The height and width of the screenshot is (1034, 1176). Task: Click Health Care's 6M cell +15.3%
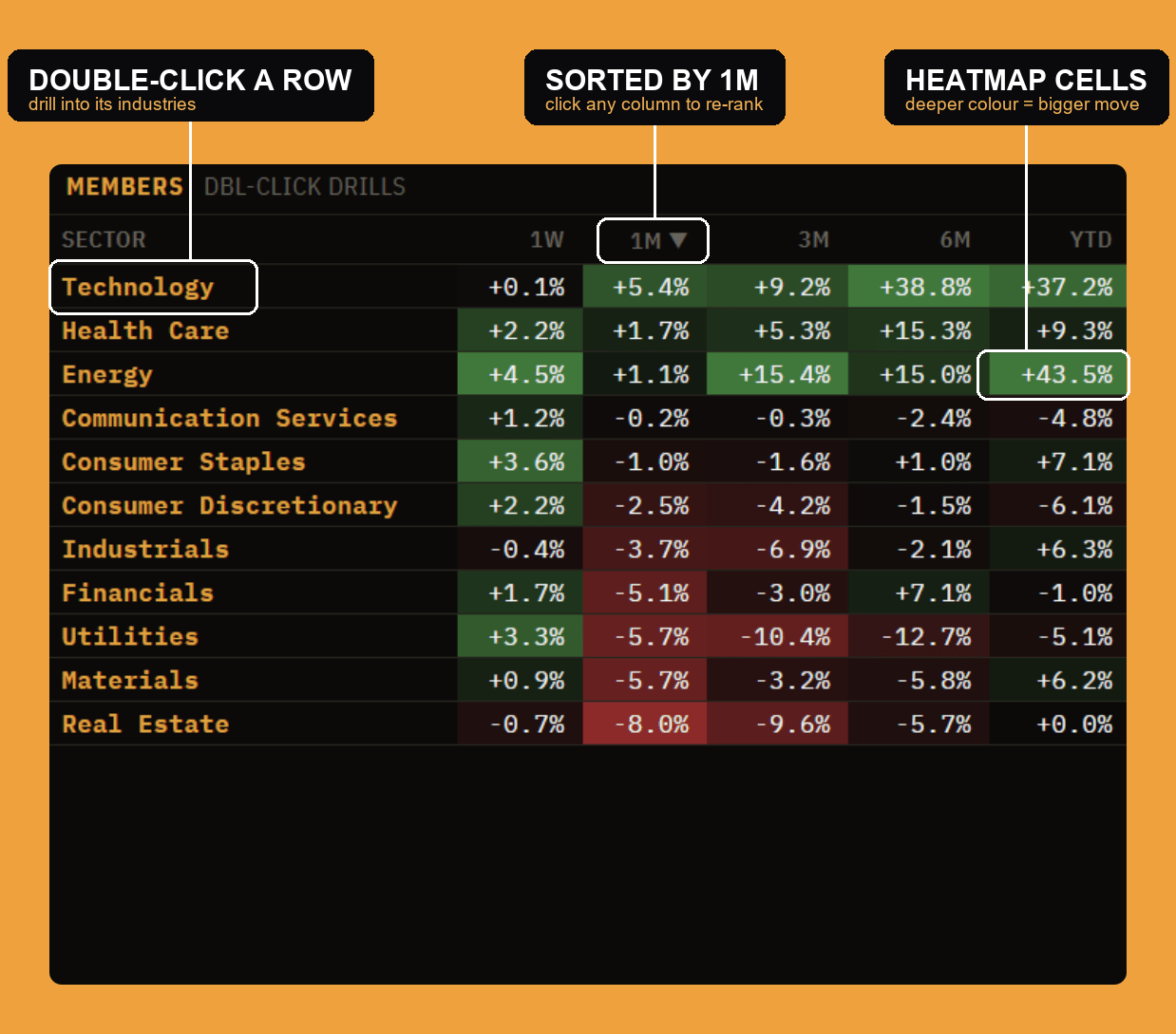[919, 330]
